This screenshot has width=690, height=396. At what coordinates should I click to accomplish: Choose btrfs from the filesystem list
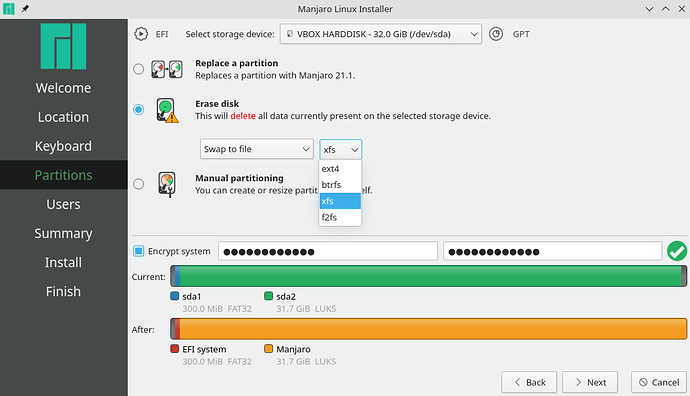pyautogui.click(x=340, y=185)
